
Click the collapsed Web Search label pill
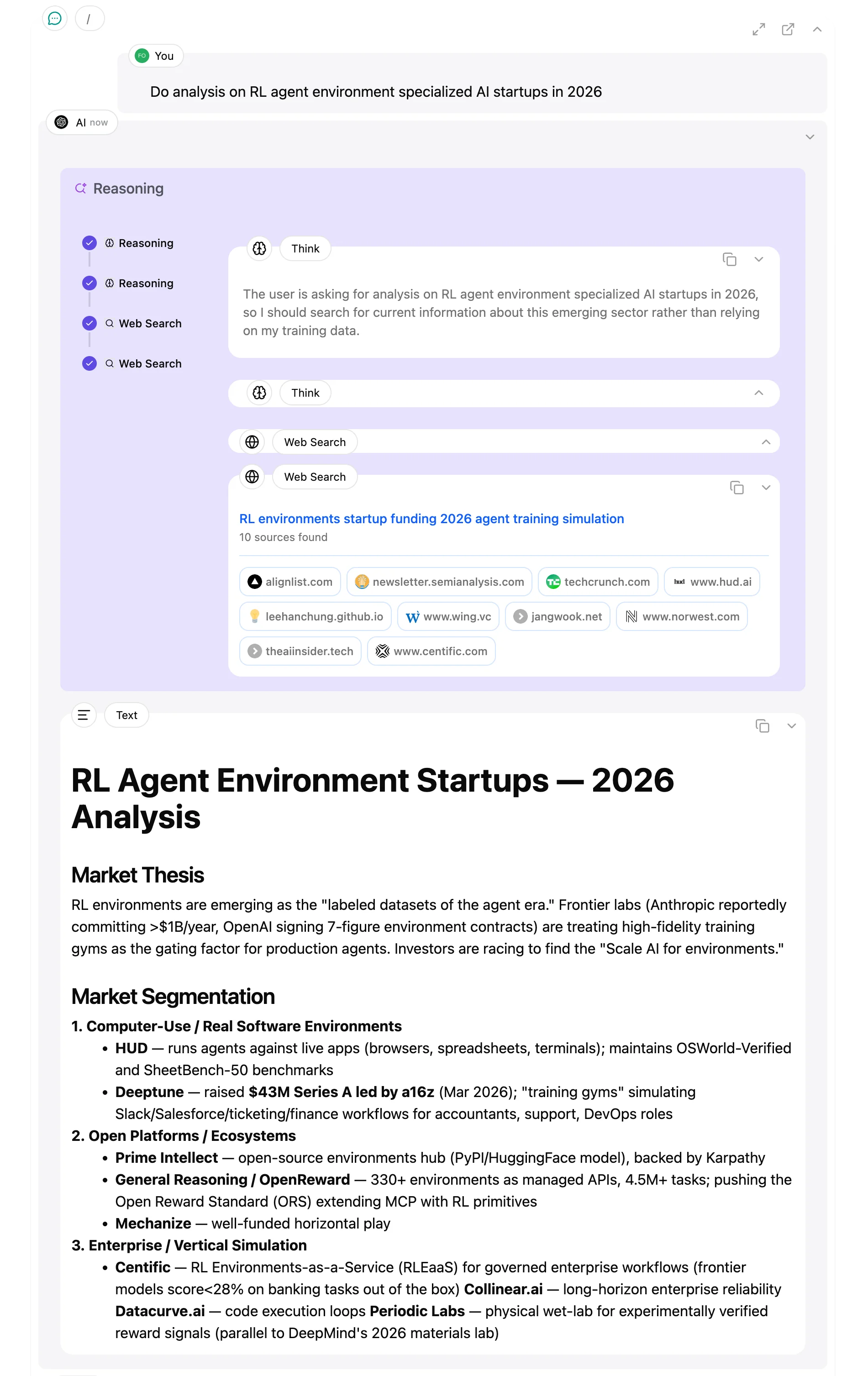pos(315,442)
